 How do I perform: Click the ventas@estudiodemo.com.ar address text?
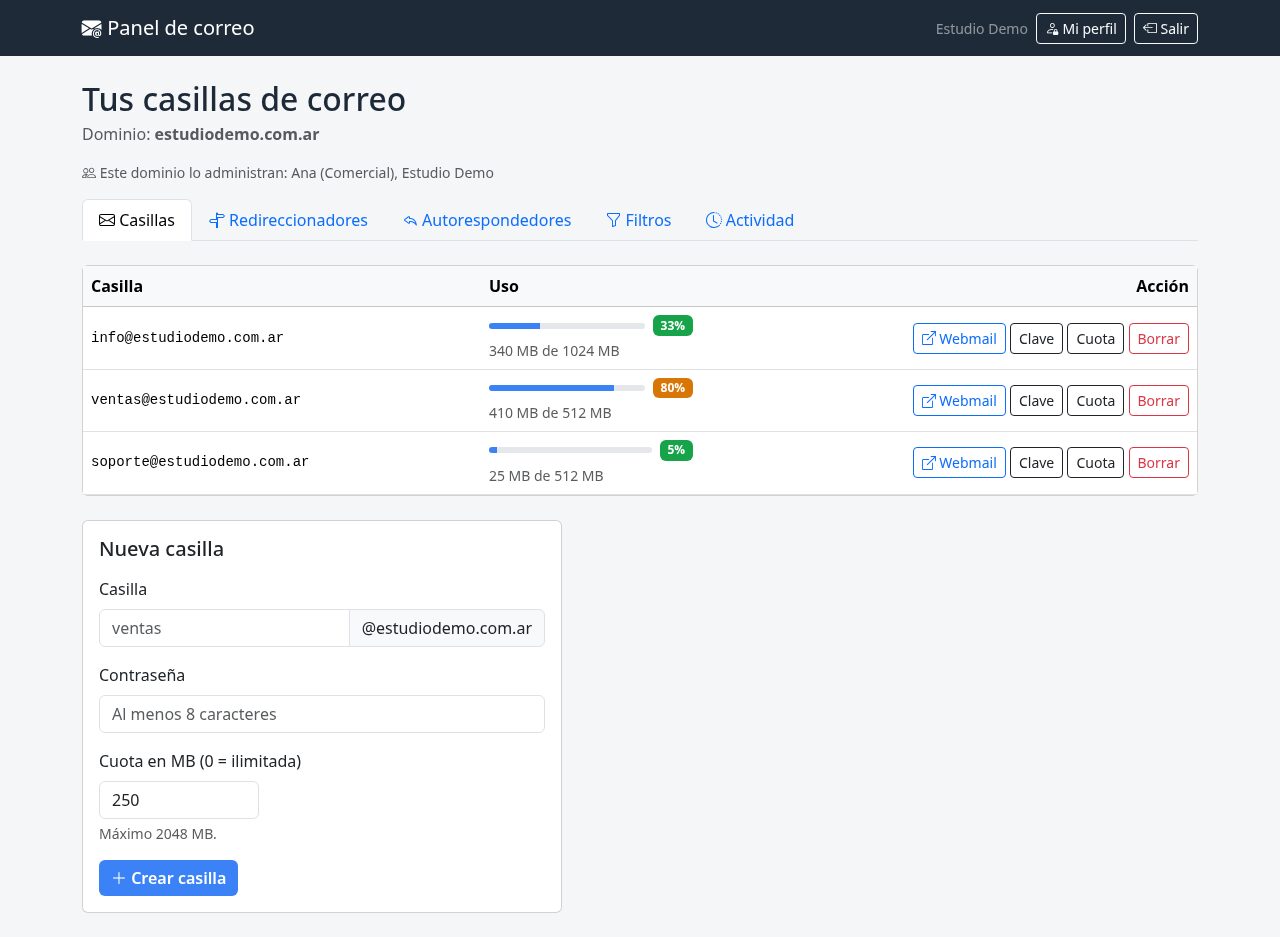[x=196, y=400]
